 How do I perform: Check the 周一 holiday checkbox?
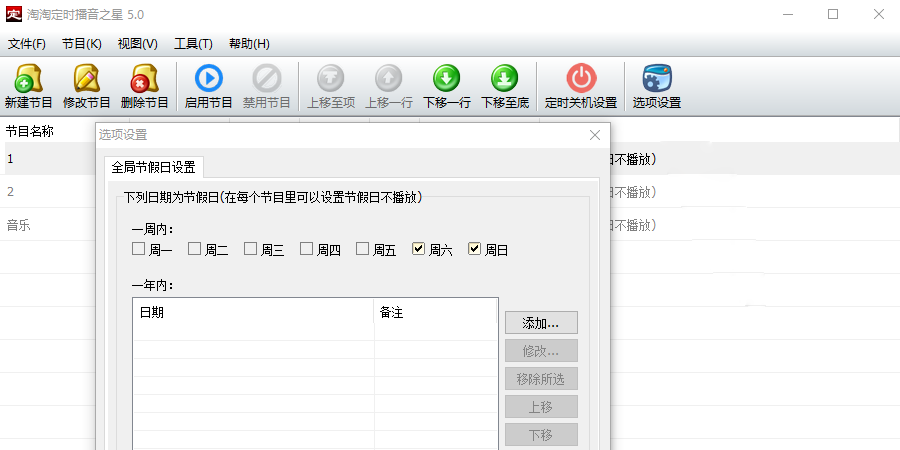[x=138, y=249]
